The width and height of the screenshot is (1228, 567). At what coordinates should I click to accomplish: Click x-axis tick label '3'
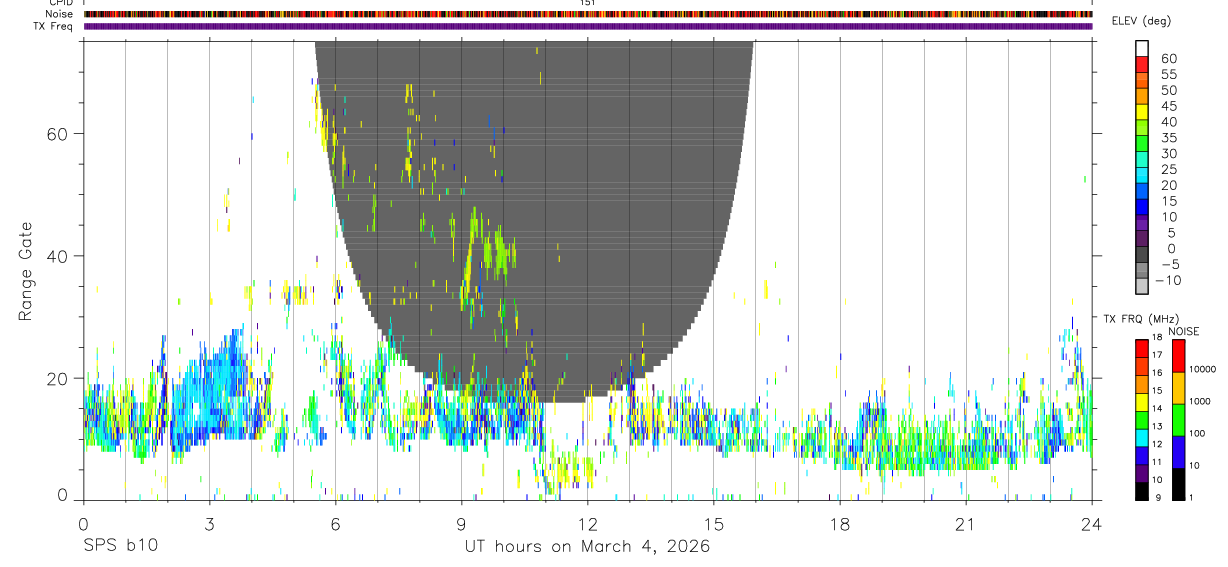point(210,524)
